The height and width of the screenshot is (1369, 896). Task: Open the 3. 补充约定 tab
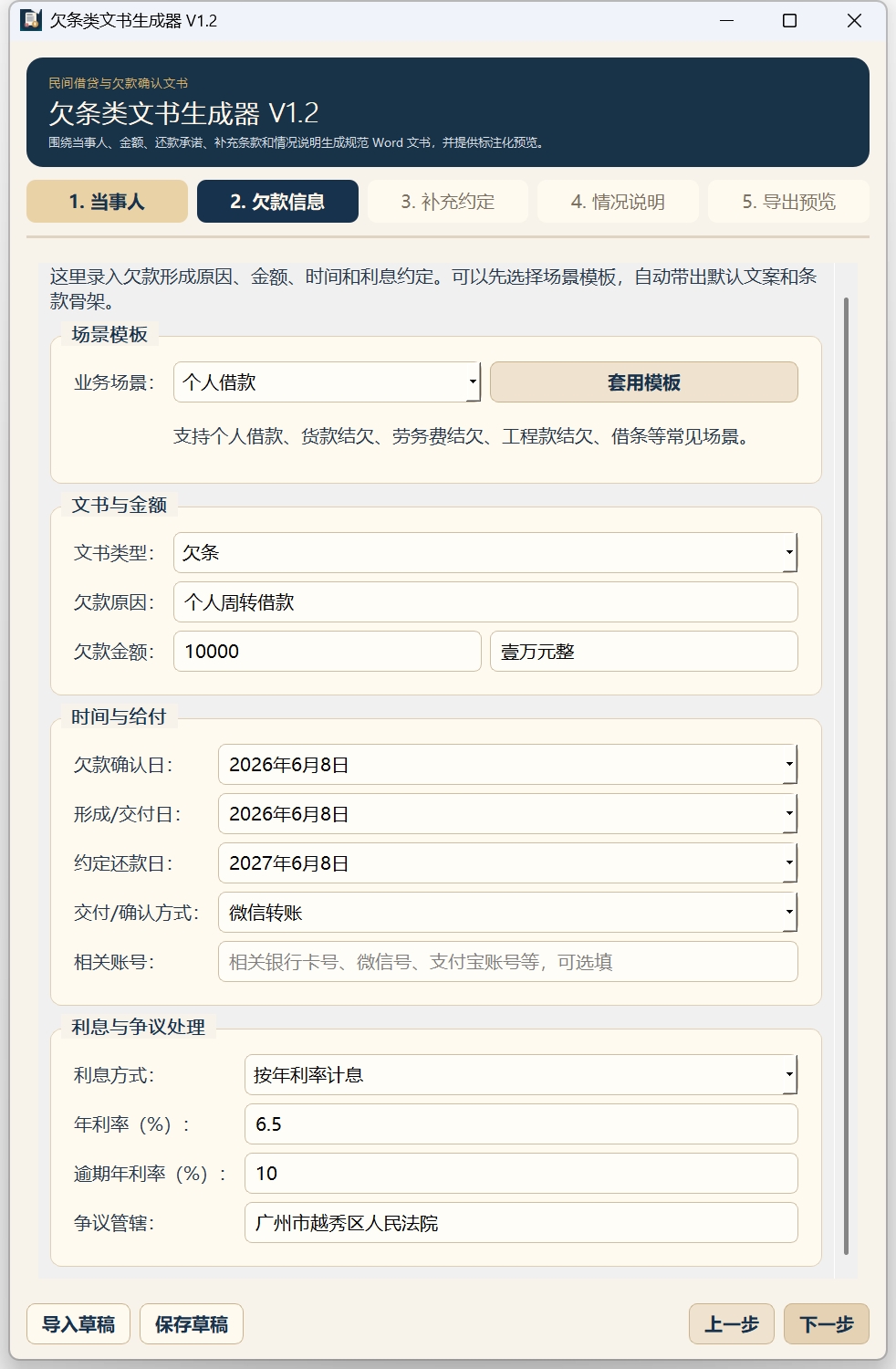pyautogui.click(x=448, y=202)
